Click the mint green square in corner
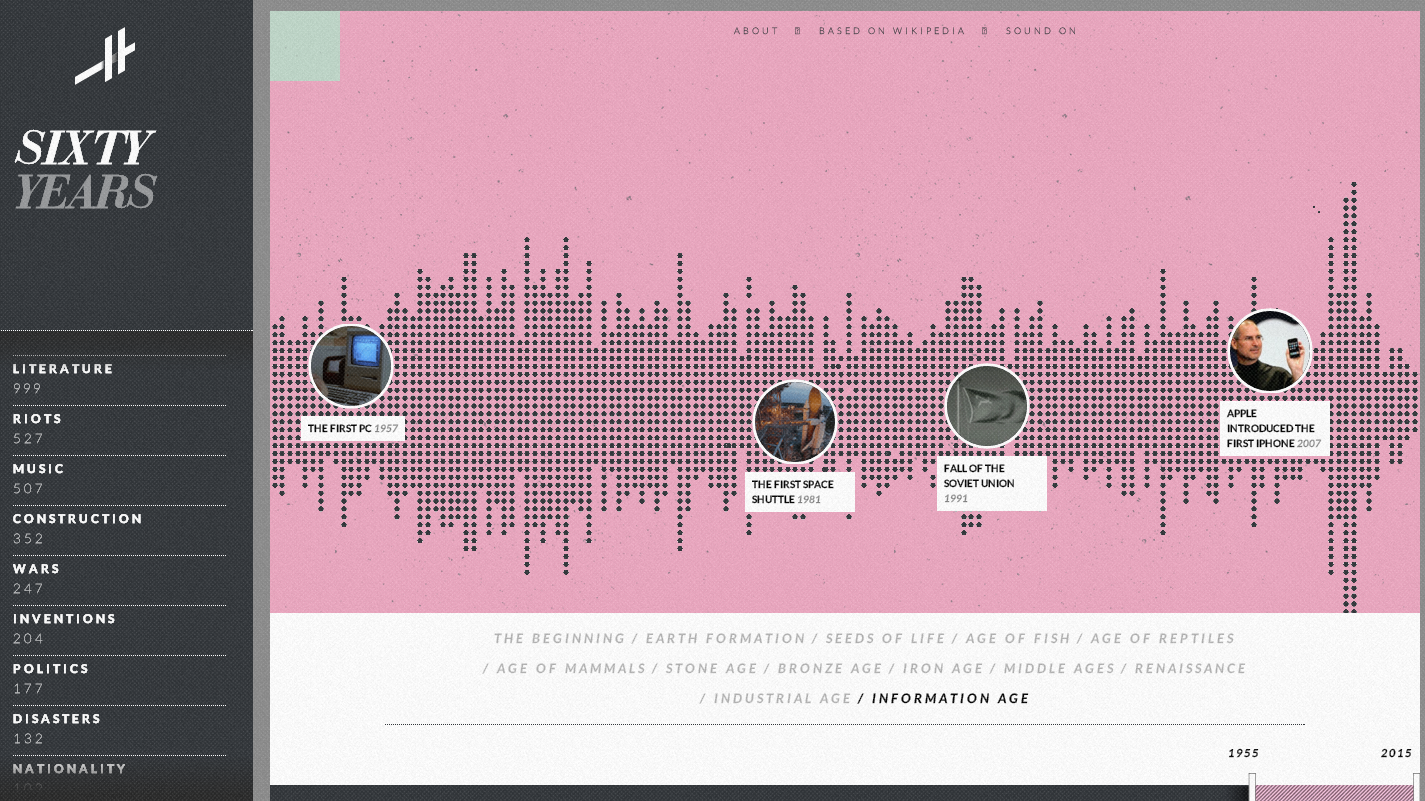Viewport: 1425px width, 801px height. (x=305, y=47)
